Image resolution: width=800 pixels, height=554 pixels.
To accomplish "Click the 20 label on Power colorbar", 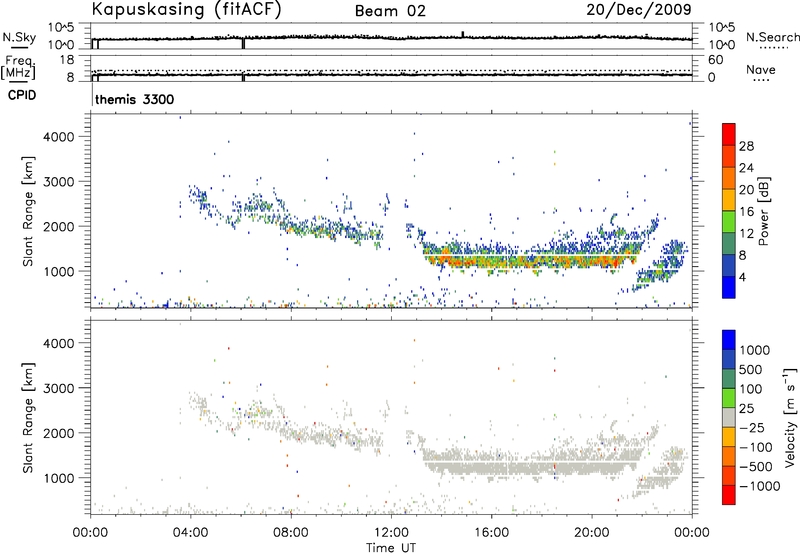I will [746, 190].
